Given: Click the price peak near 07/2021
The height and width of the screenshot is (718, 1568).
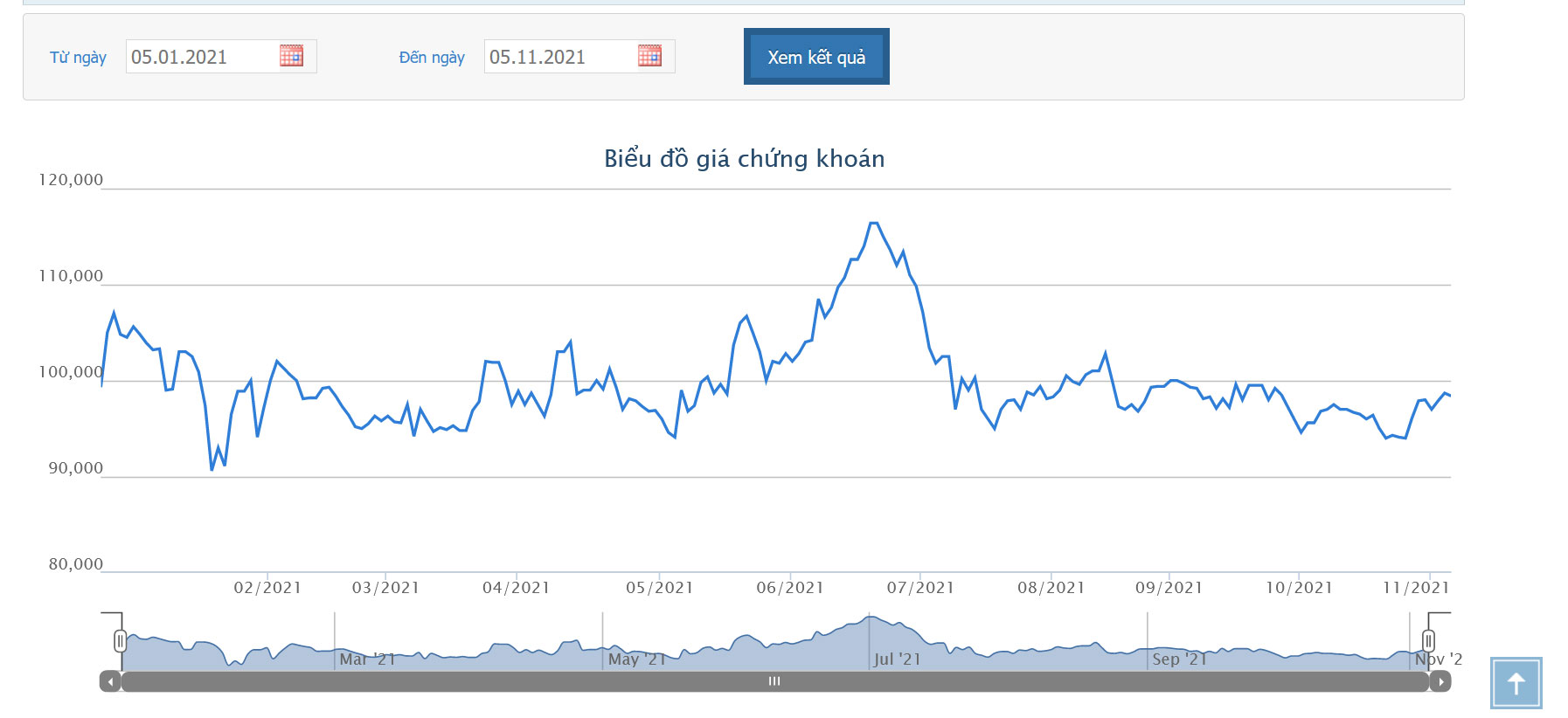Looking at the screenshot, I should 873,224.
